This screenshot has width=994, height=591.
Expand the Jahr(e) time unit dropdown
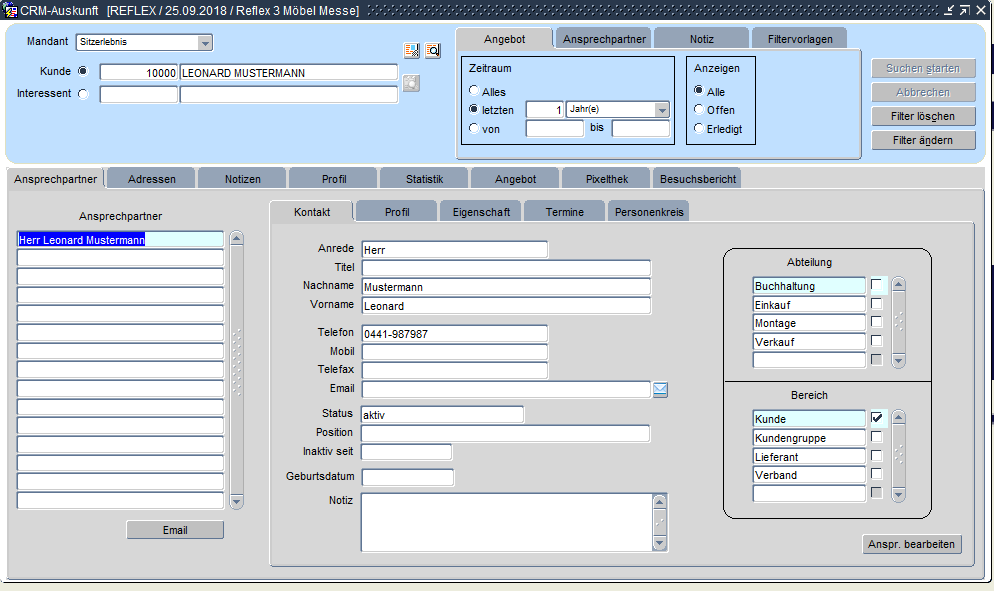(661, 110)
